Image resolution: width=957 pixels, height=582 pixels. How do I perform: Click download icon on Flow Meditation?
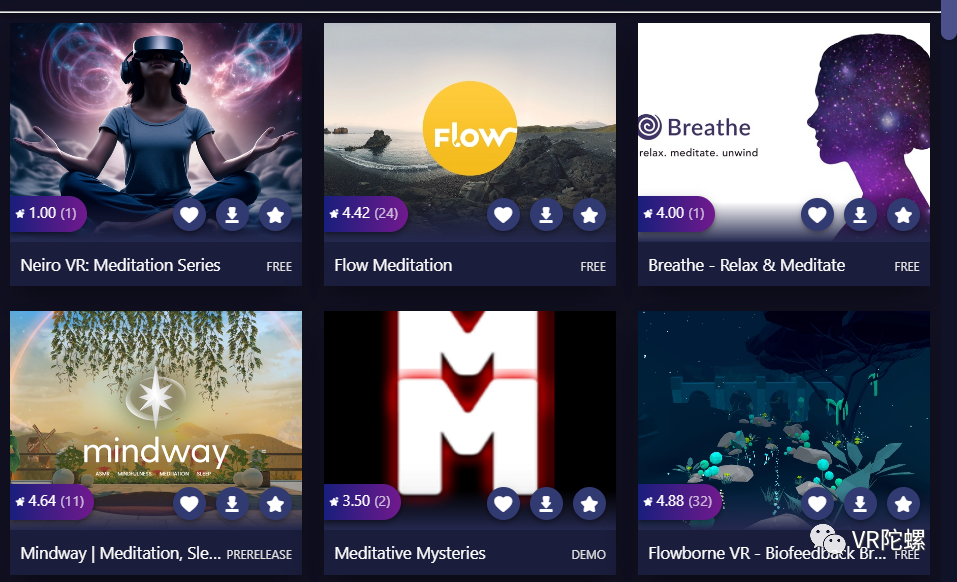tap(546, 215)
